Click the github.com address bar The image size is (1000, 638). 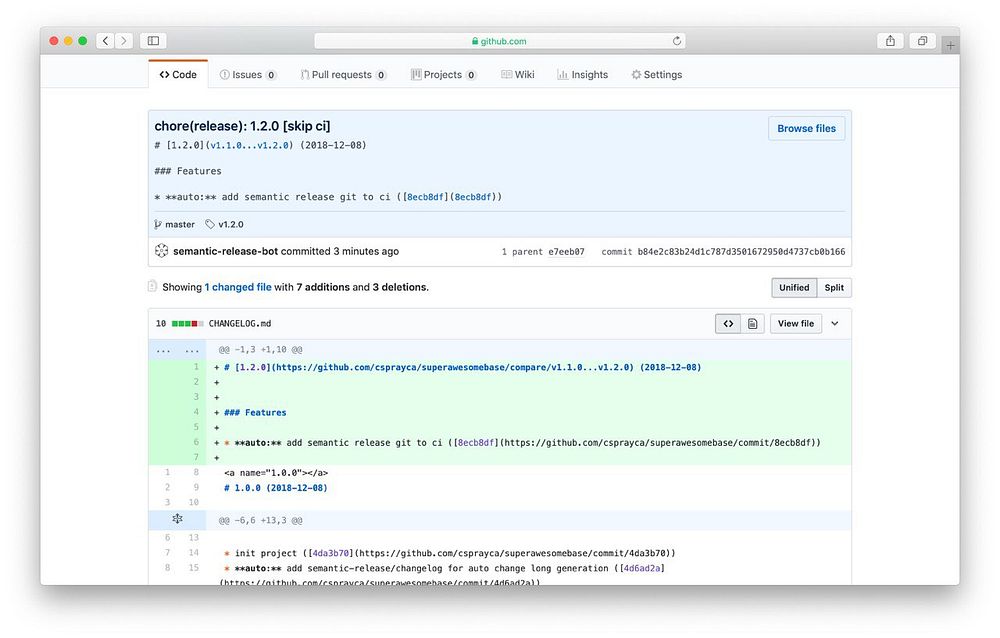(x=500, y=41)
